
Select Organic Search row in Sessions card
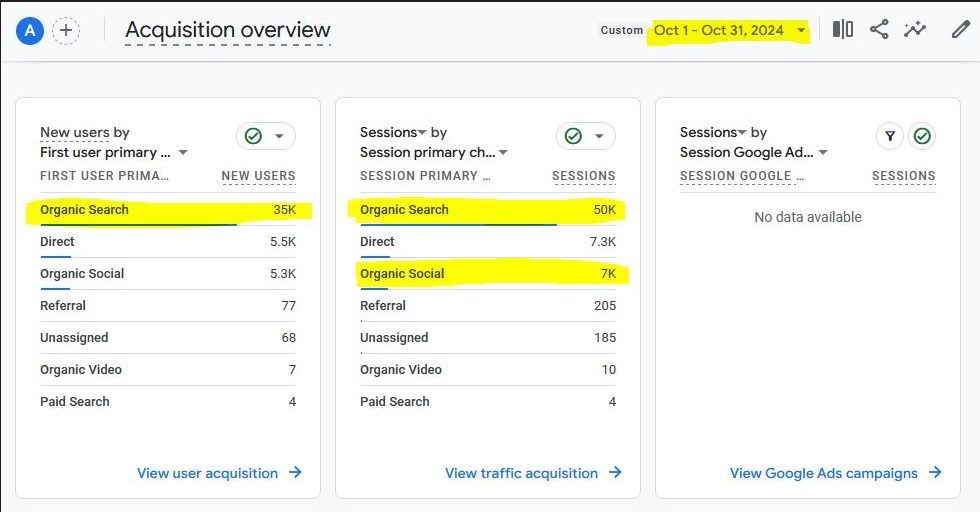(x=488, y=209)
